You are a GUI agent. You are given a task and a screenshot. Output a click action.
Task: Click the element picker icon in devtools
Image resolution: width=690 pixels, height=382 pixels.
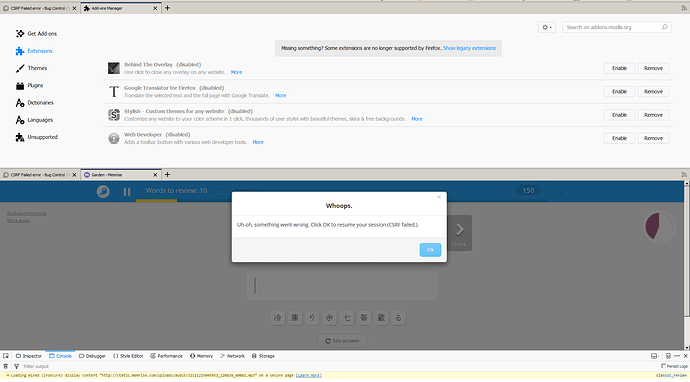(x=6, y=356)
